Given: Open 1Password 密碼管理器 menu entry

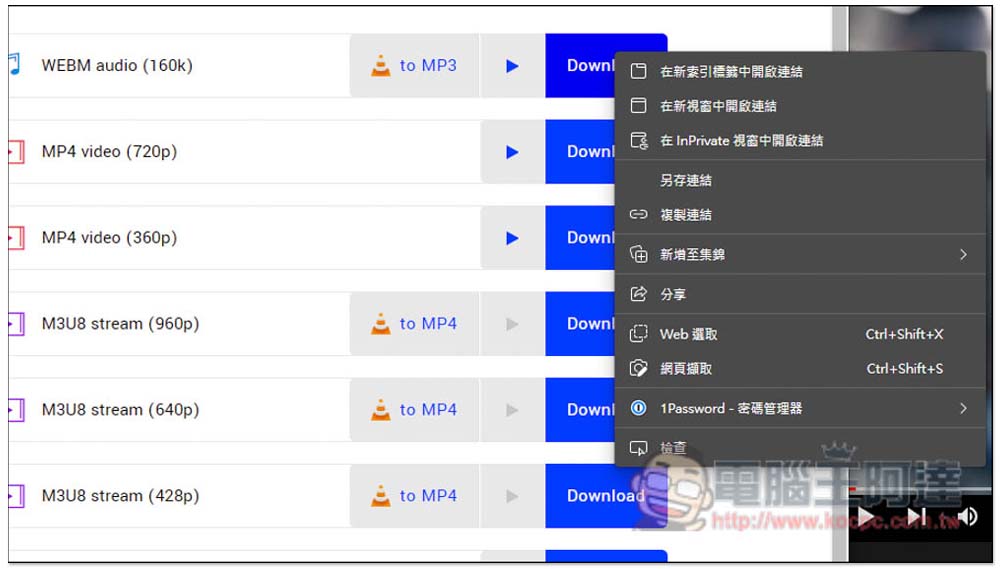Looking at the screenshot, I should click(x=800, y=408).
